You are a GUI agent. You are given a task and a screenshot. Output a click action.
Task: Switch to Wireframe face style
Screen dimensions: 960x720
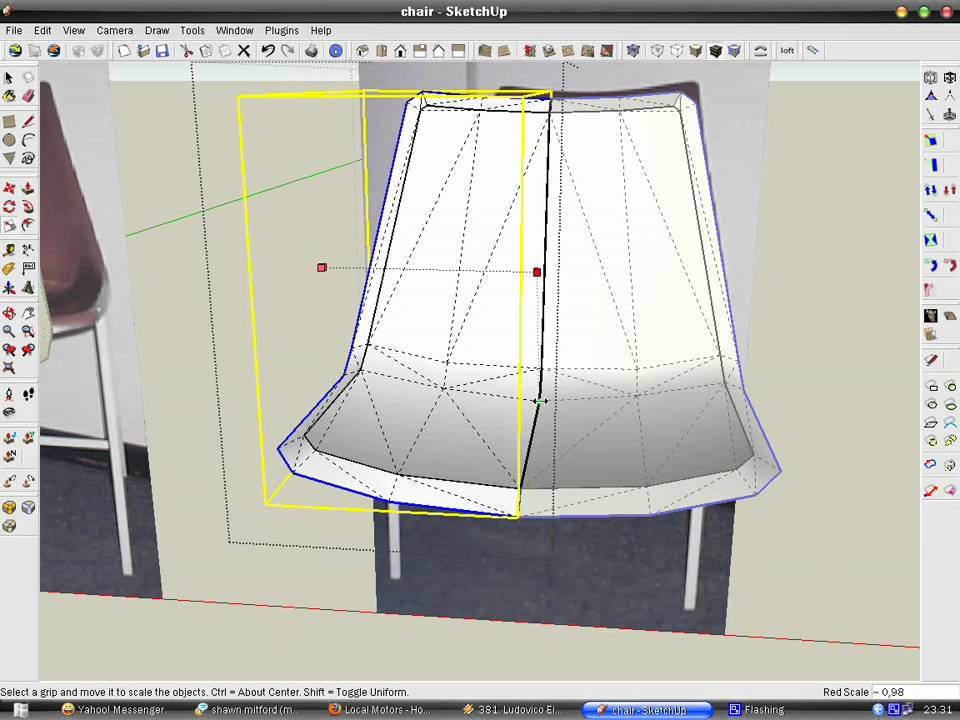point(658,51)
